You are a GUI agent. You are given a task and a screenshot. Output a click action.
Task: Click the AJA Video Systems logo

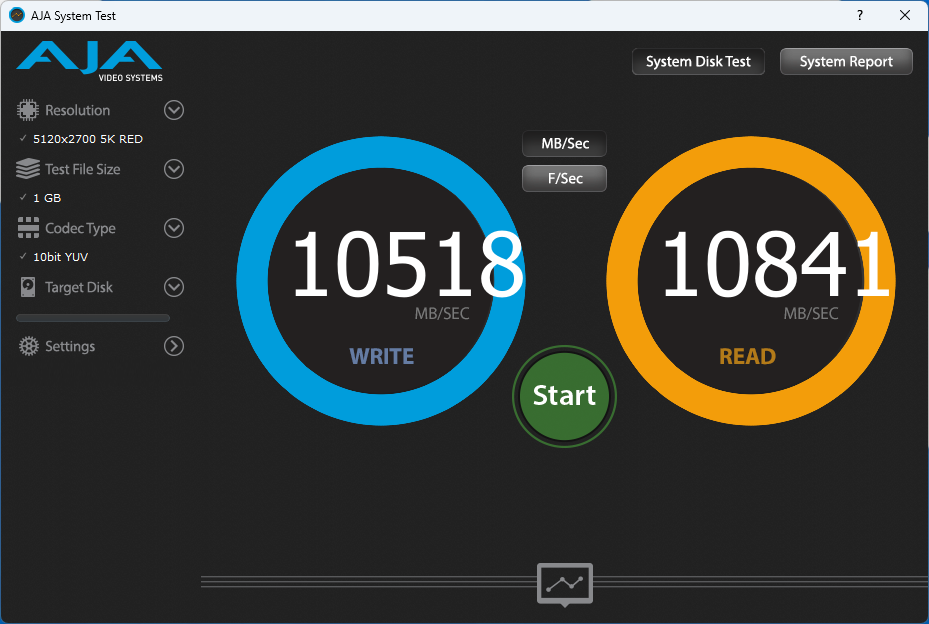[89, 62]
